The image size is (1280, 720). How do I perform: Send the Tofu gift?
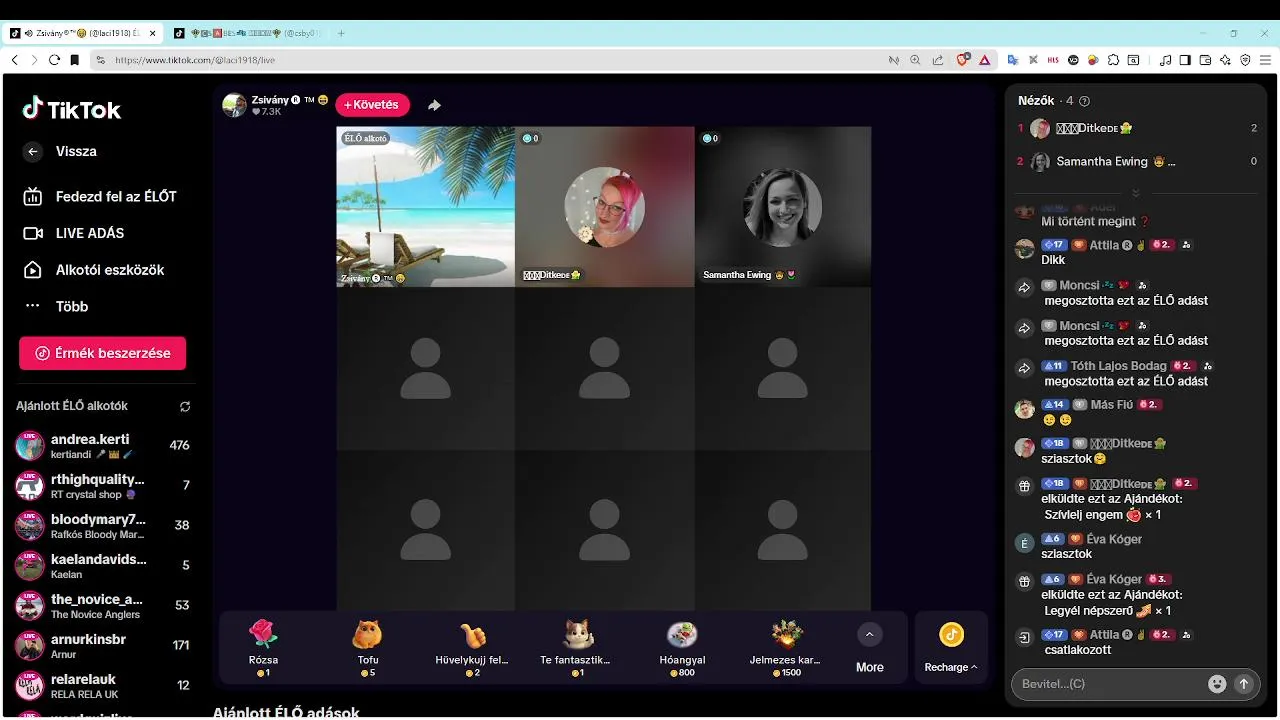tap(367, 647)
